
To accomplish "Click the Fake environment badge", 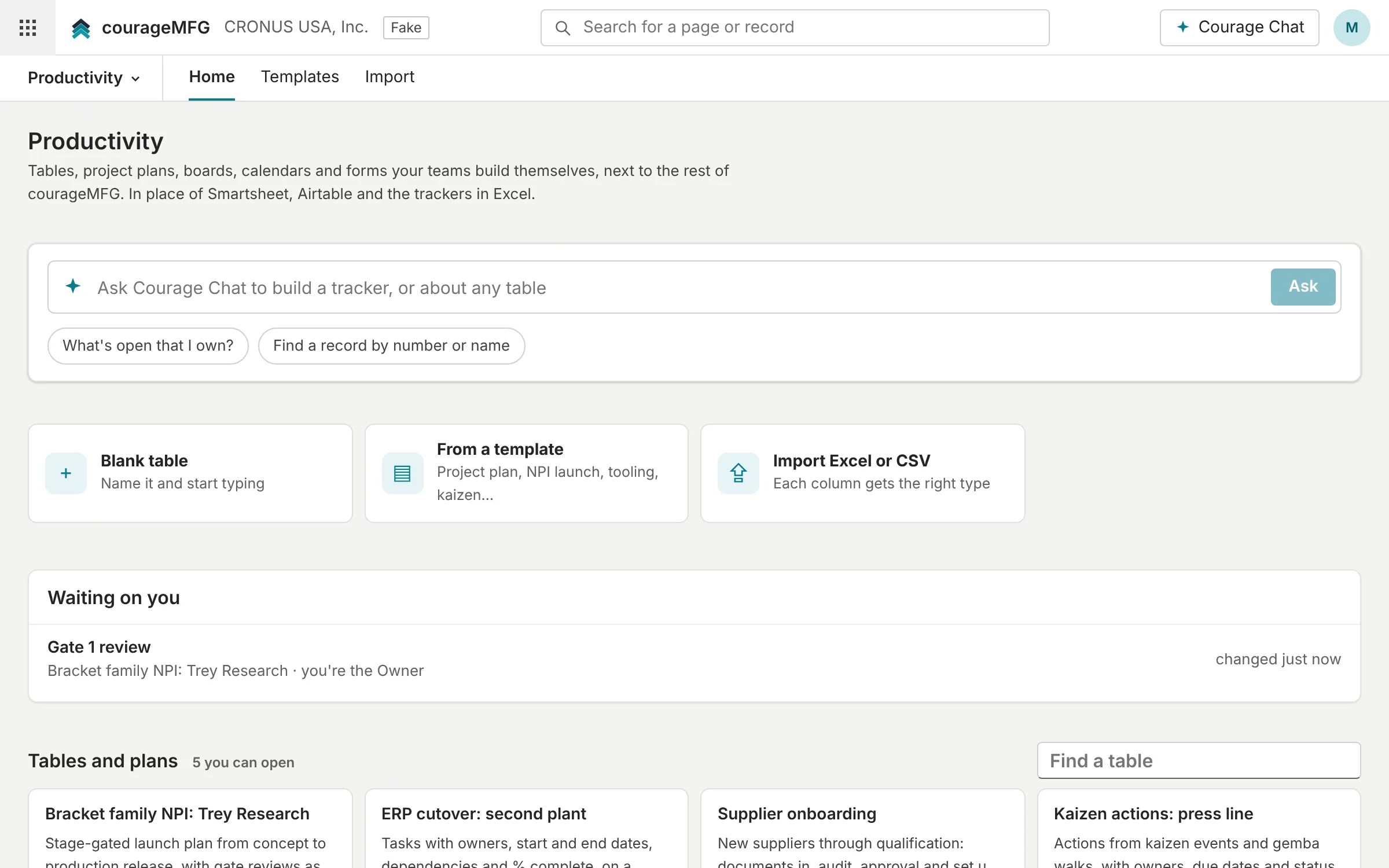I will pos(406,28).
